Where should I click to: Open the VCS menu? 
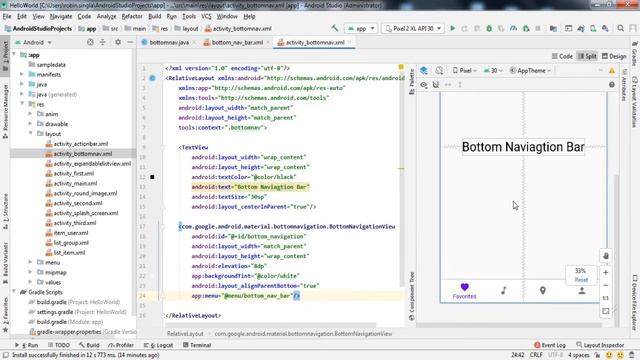pyautogui.click(x=207, y=16)
